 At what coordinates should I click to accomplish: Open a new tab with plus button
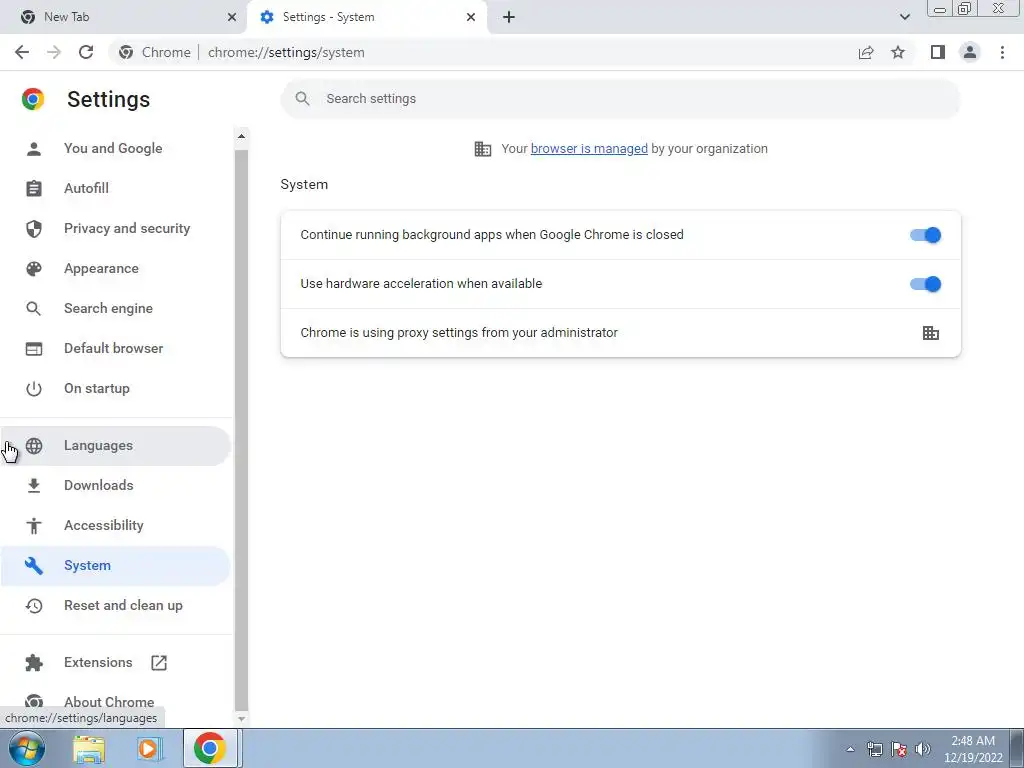coord(509,17)
